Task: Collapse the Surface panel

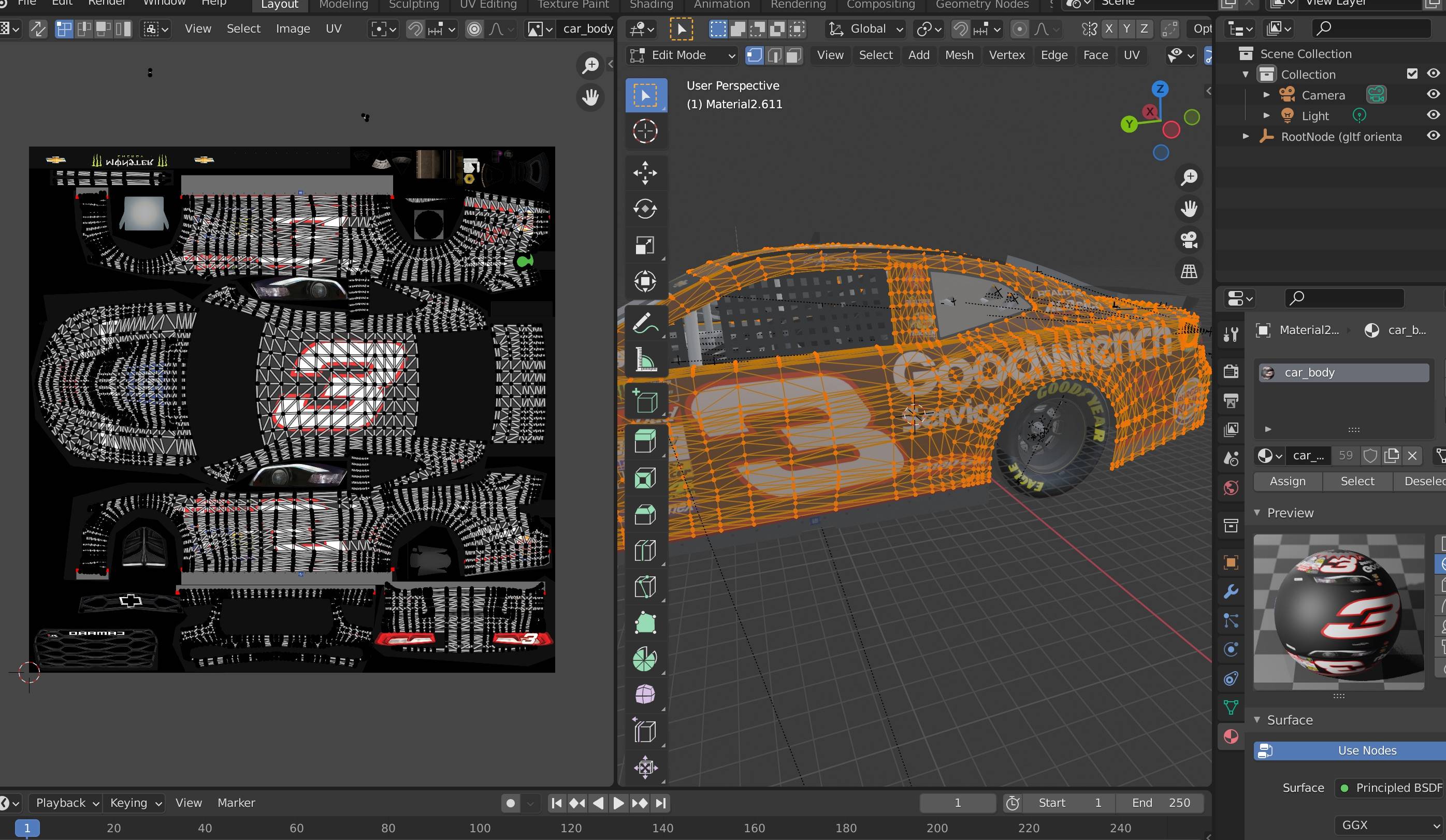Action: tap(1257, 719)
